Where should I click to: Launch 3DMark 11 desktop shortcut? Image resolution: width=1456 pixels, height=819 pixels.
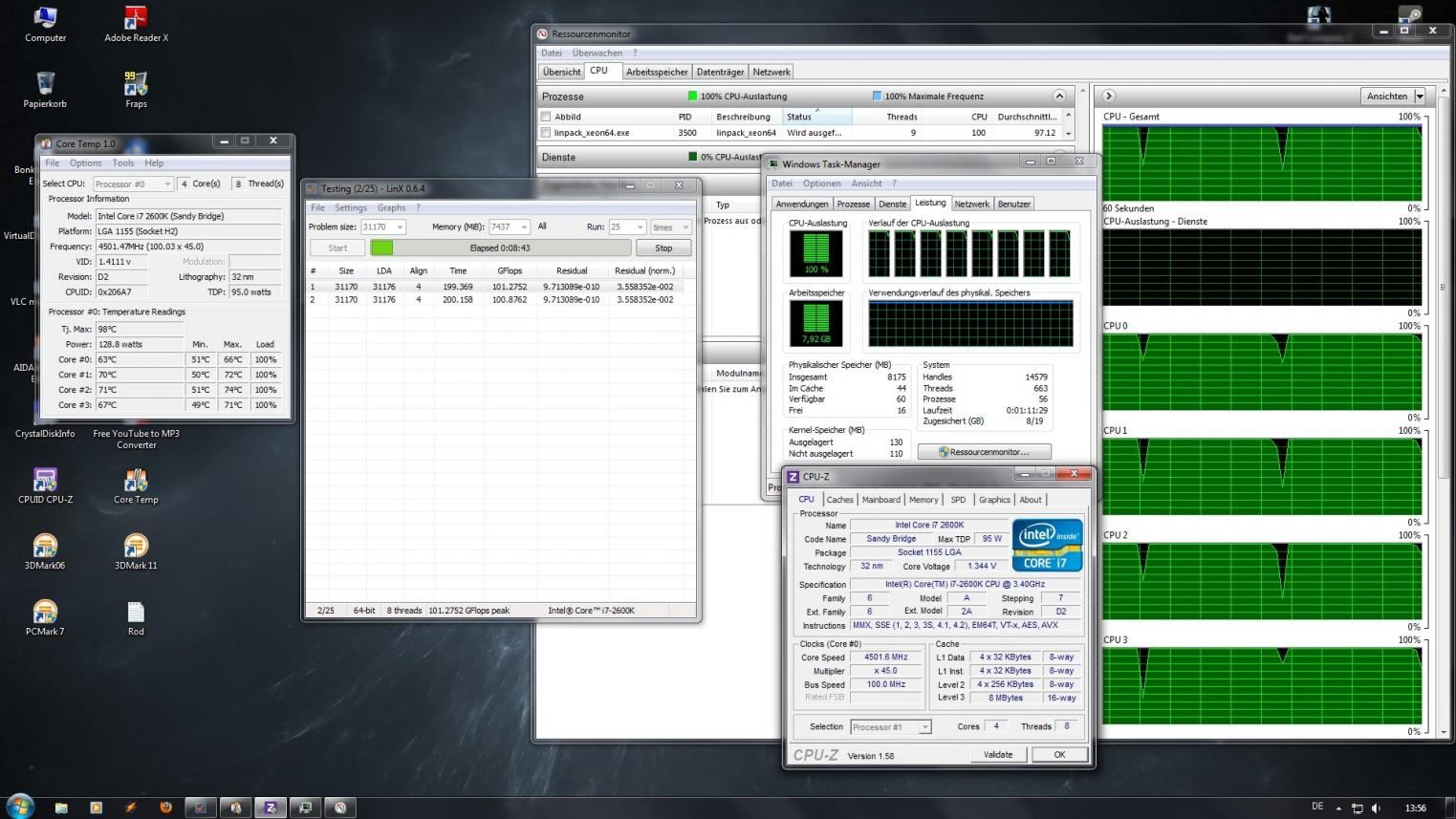pyautogui.click(x=136, y=551)
